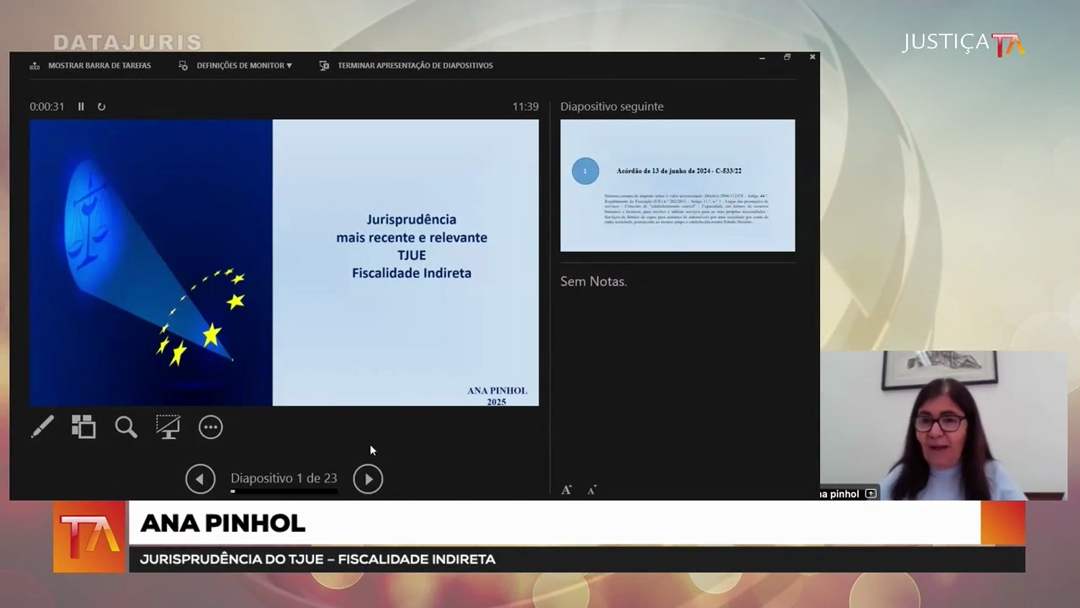Activate the zoom into slide magnifier
The image size is (1080, 608).
click(x=126, y=427)
